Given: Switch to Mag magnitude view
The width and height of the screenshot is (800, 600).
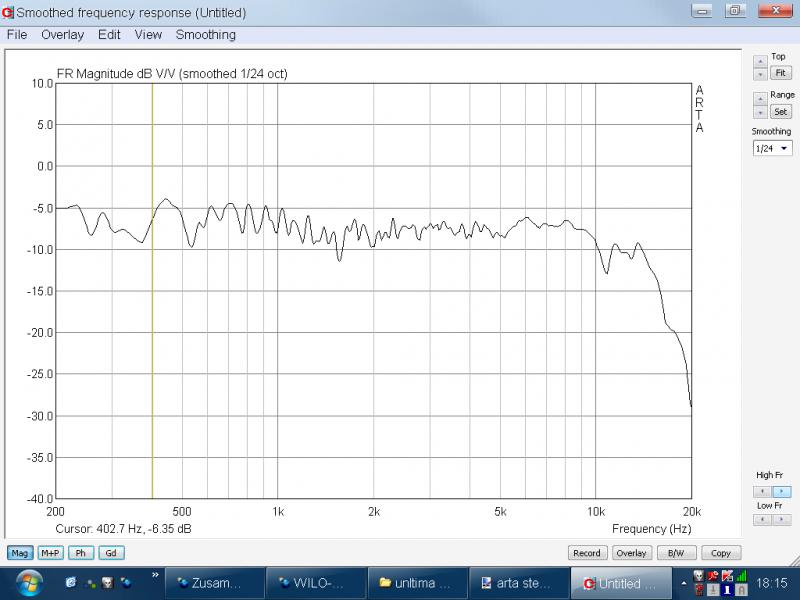Looking at the screenshot, I should (x=19, y=553).
